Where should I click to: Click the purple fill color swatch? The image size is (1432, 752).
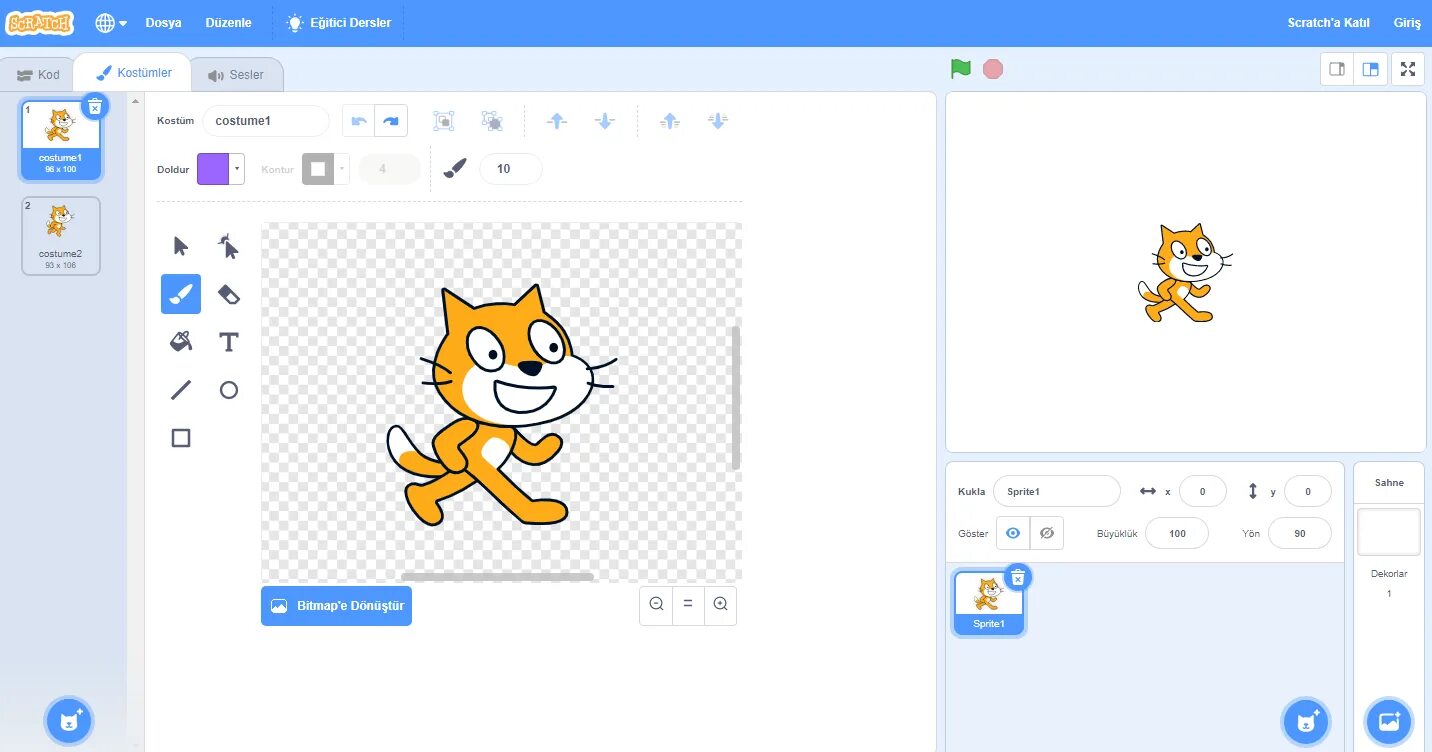(x=213, y=169)
